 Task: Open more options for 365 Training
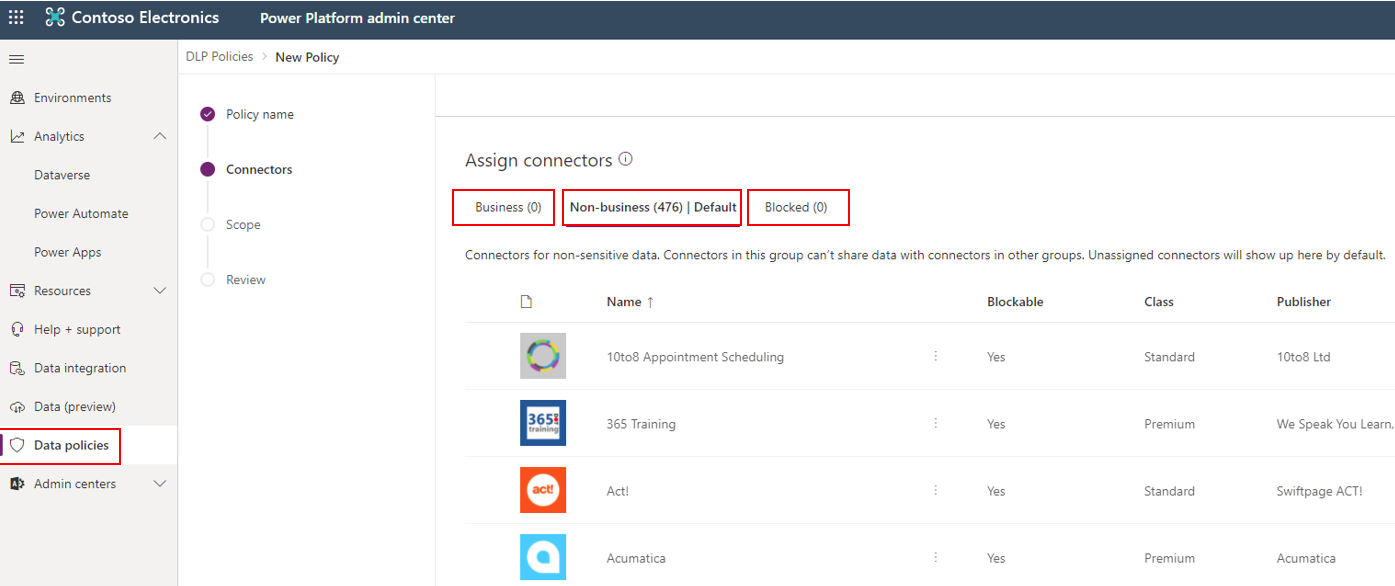(936, 423)
